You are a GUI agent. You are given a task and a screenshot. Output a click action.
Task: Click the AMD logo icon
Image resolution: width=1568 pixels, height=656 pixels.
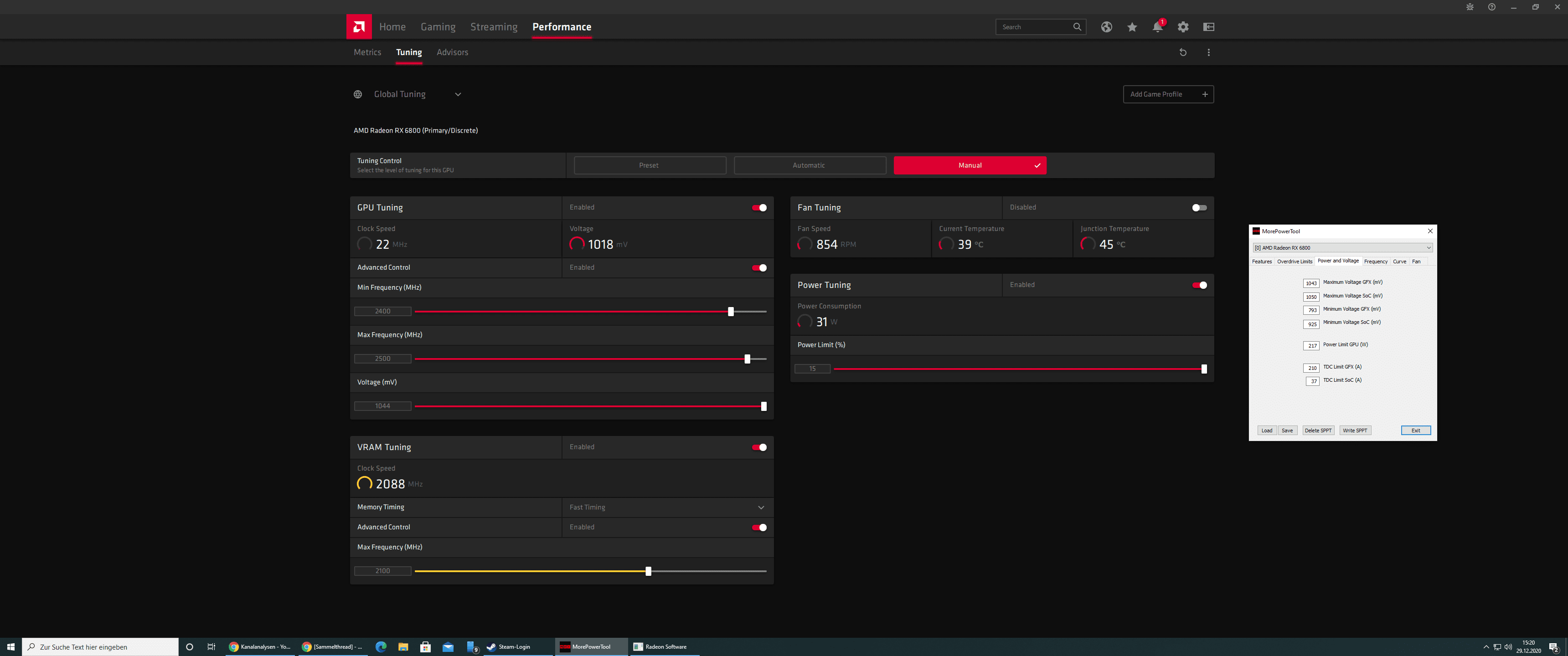pyautogui.click(x=359, y=27)
